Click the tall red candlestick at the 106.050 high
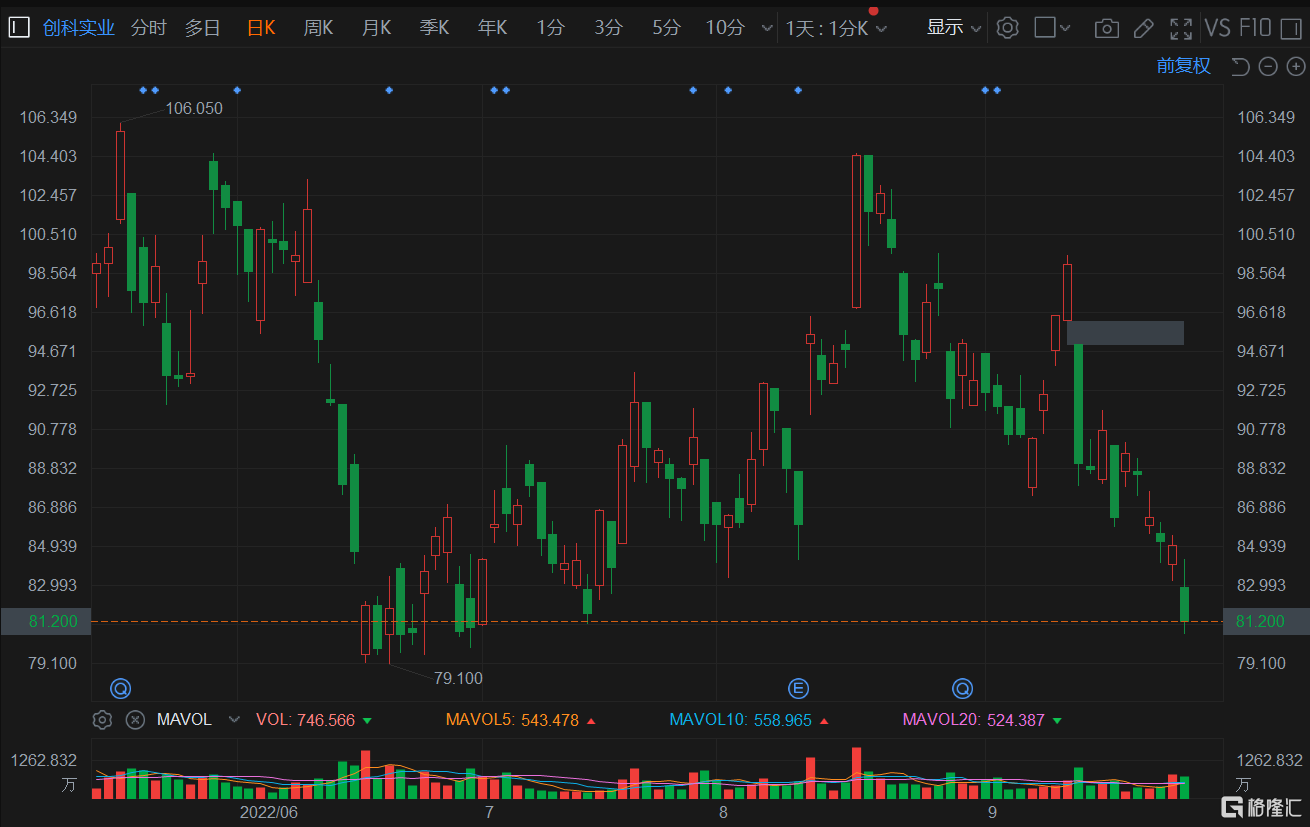Image resolution: width=1310 pixels, height=827 pixels. coord(120,175)
